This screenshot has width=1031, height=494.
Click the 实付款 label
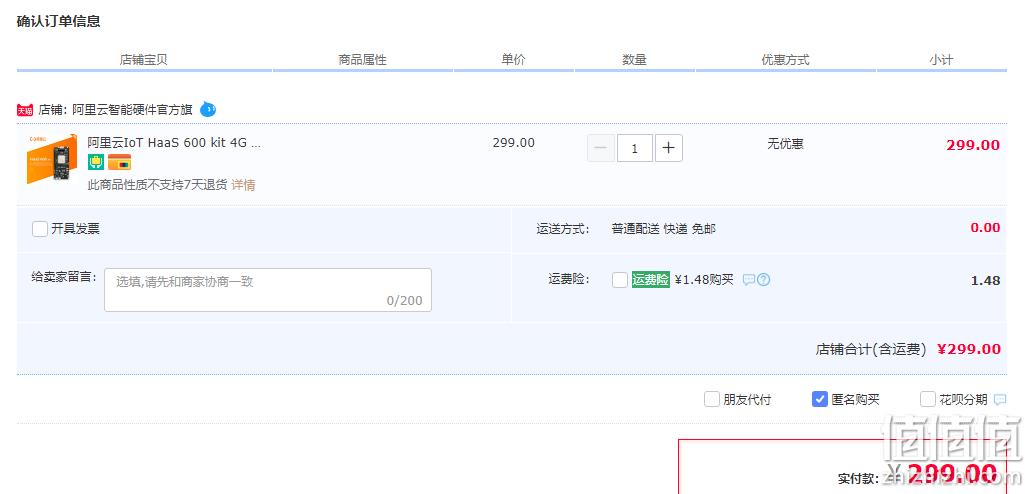(858, 478)
